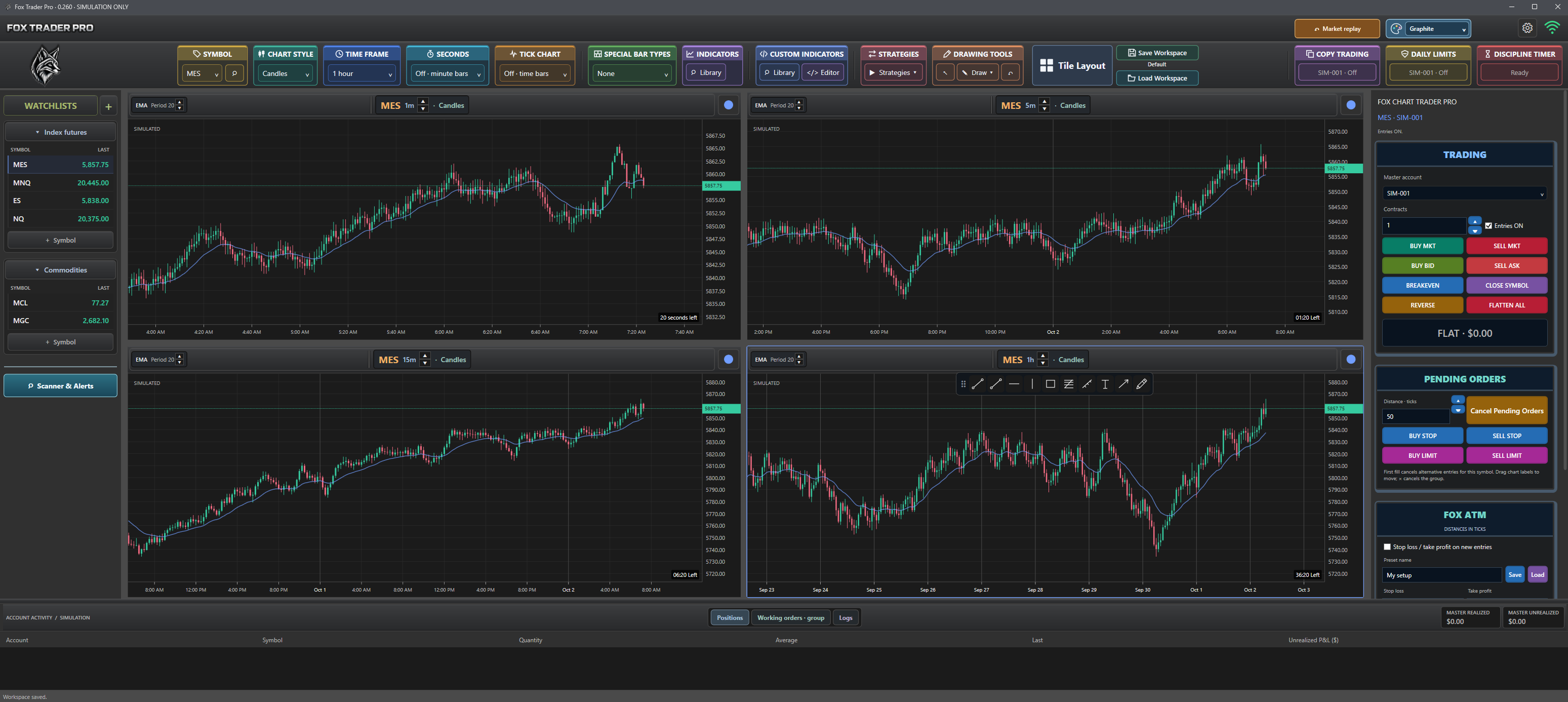Click the Preset name field showing My setup

[x=1442, y=575]
